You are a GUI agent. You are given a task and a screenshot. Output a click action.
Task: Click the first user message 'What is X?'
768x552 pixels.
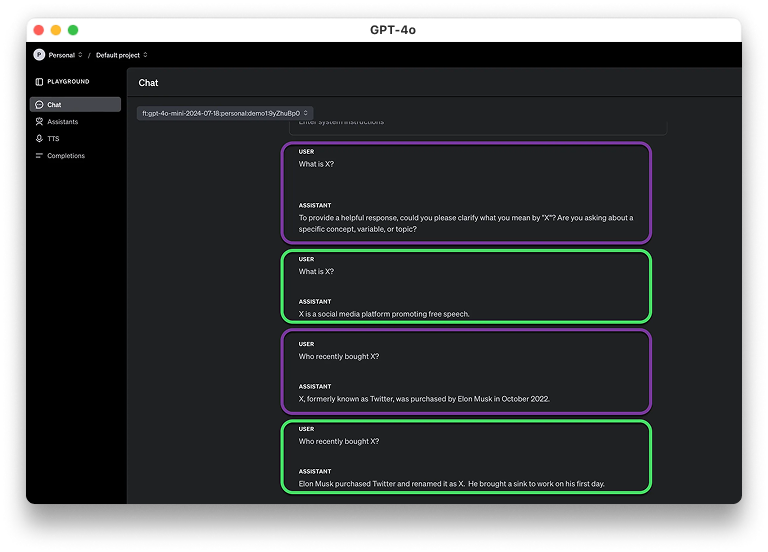point(316,164)
